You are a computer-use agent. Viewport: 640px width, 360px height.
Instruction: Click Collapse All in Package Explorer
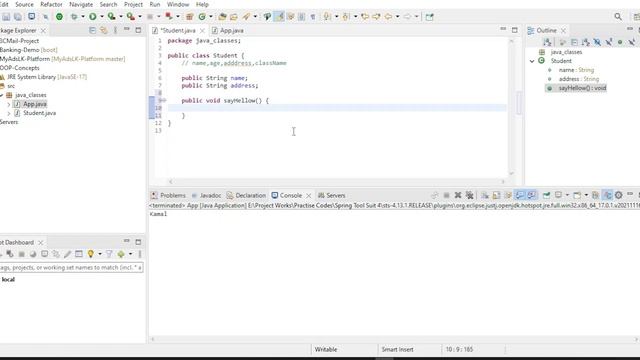[92, 30]
